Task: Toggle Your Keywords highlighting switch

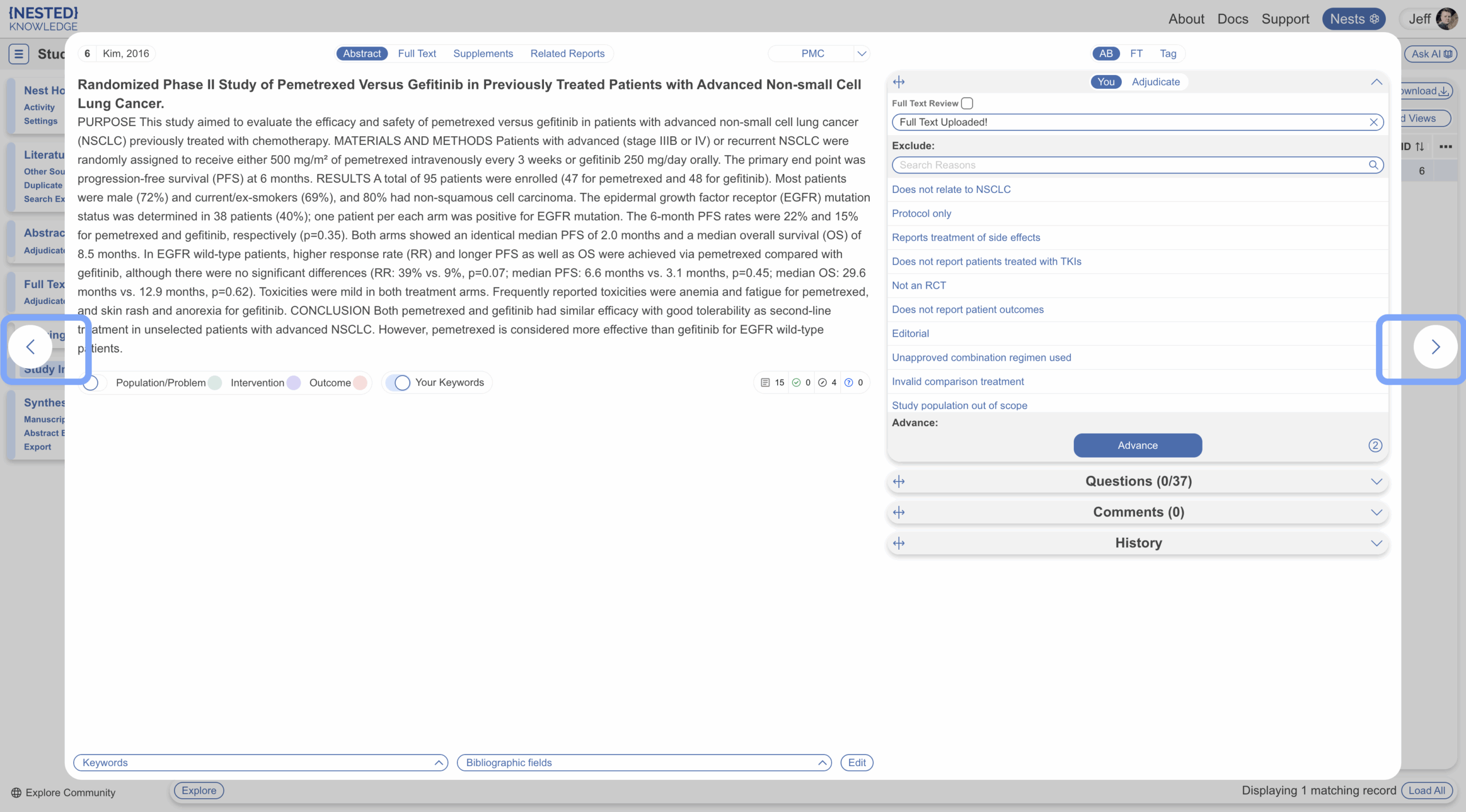Action: 399,383
